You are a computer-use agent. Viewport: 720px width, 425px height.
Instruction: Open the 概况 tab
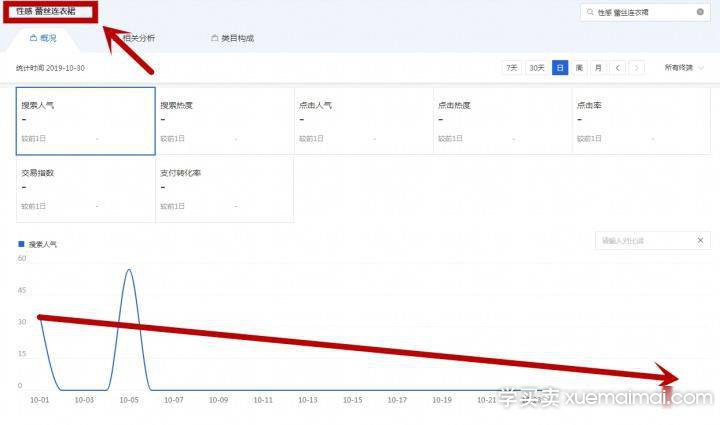(43, 38)
